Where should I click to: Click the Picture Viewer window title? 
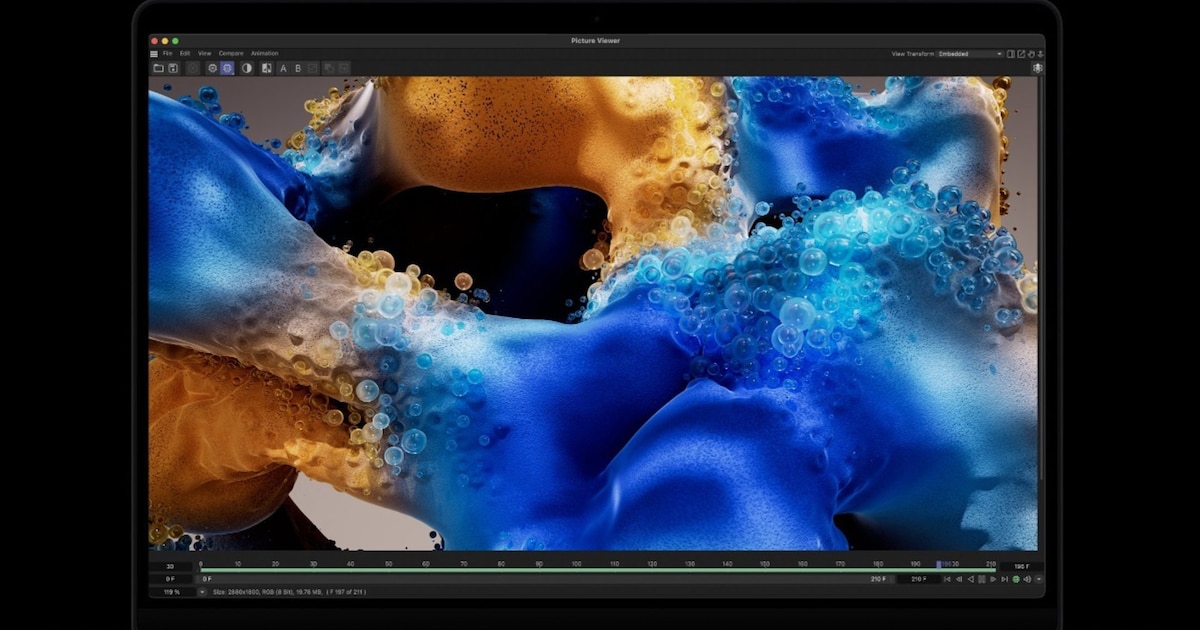coord(595,41)
